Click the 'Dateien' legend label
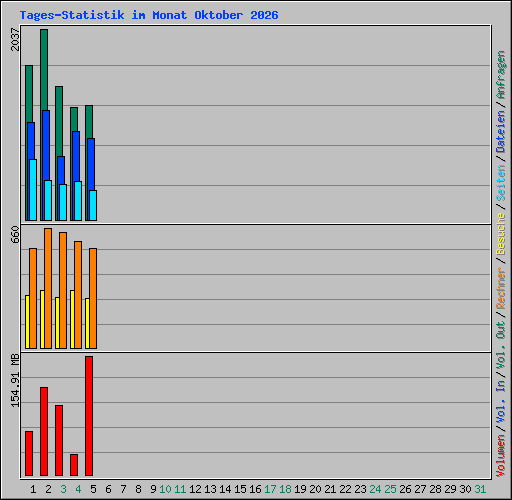 coord(501,132)
